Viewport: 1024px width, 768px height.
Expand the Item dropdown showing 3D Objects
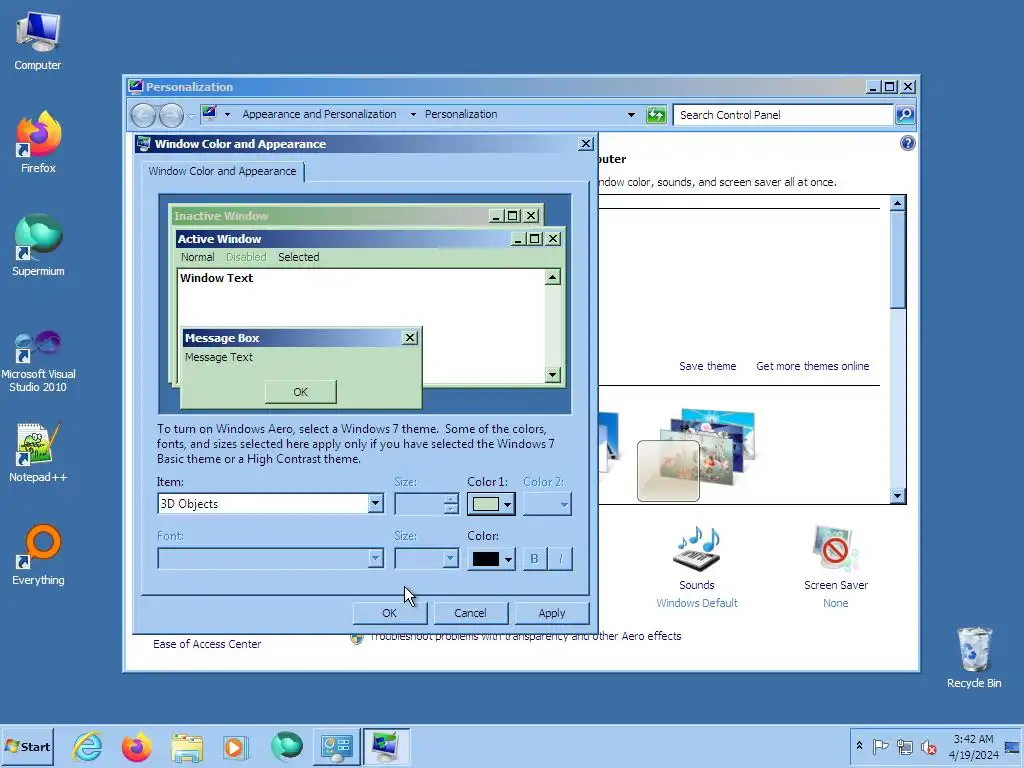click(375, 504)
